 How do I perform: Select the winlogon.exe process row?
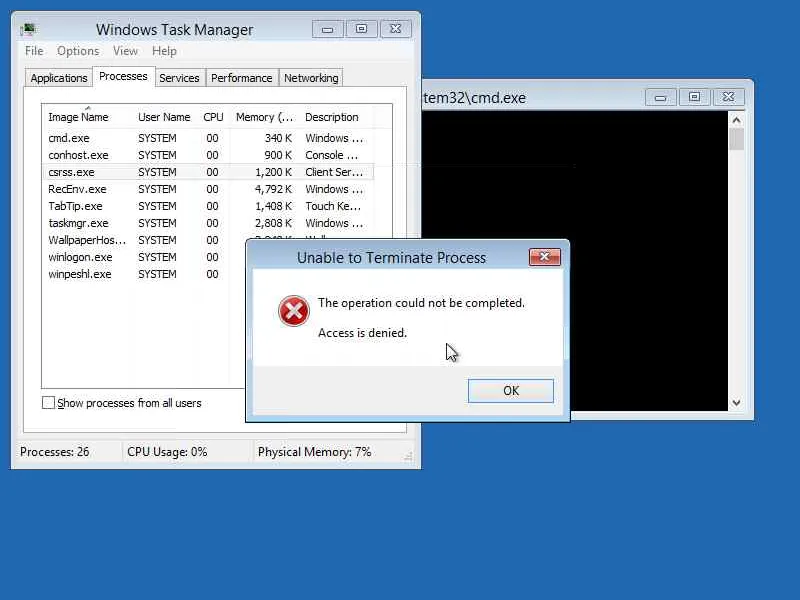click(x=144, y=257)
